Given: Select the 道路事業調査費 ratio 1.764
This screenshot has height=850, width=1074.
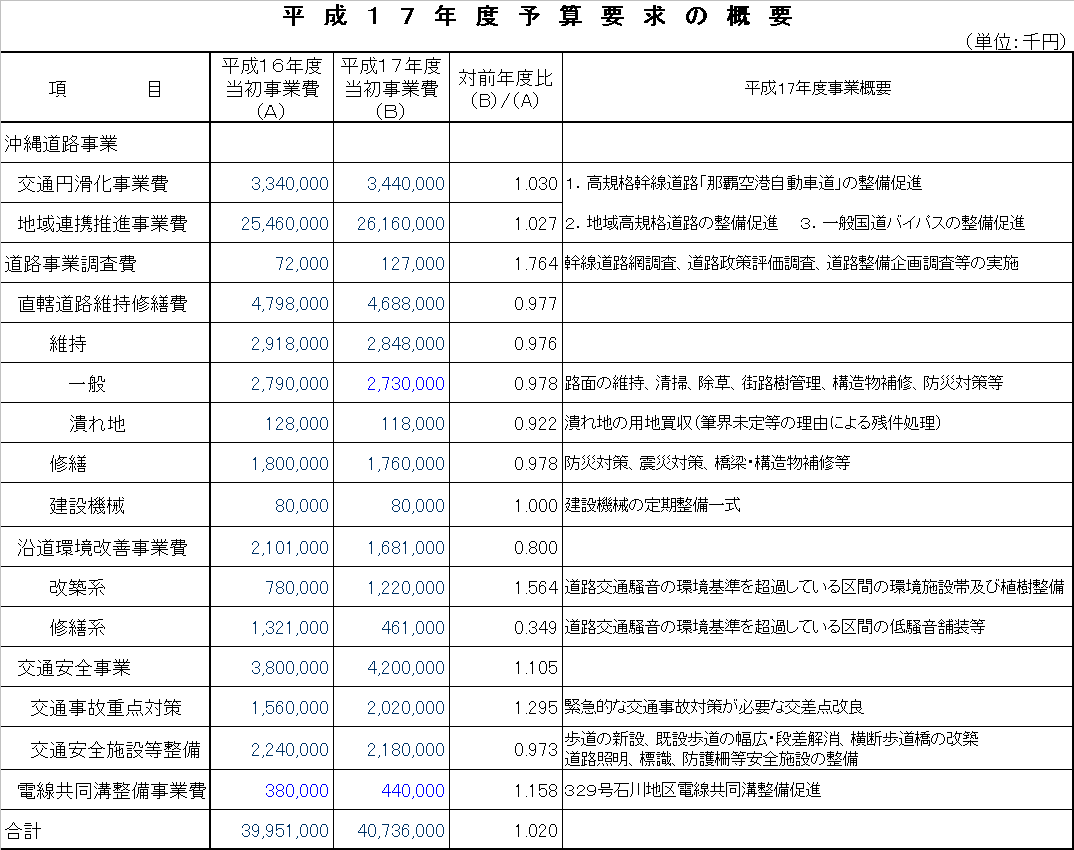Looking at the screenshot, I should coord(534,264).
